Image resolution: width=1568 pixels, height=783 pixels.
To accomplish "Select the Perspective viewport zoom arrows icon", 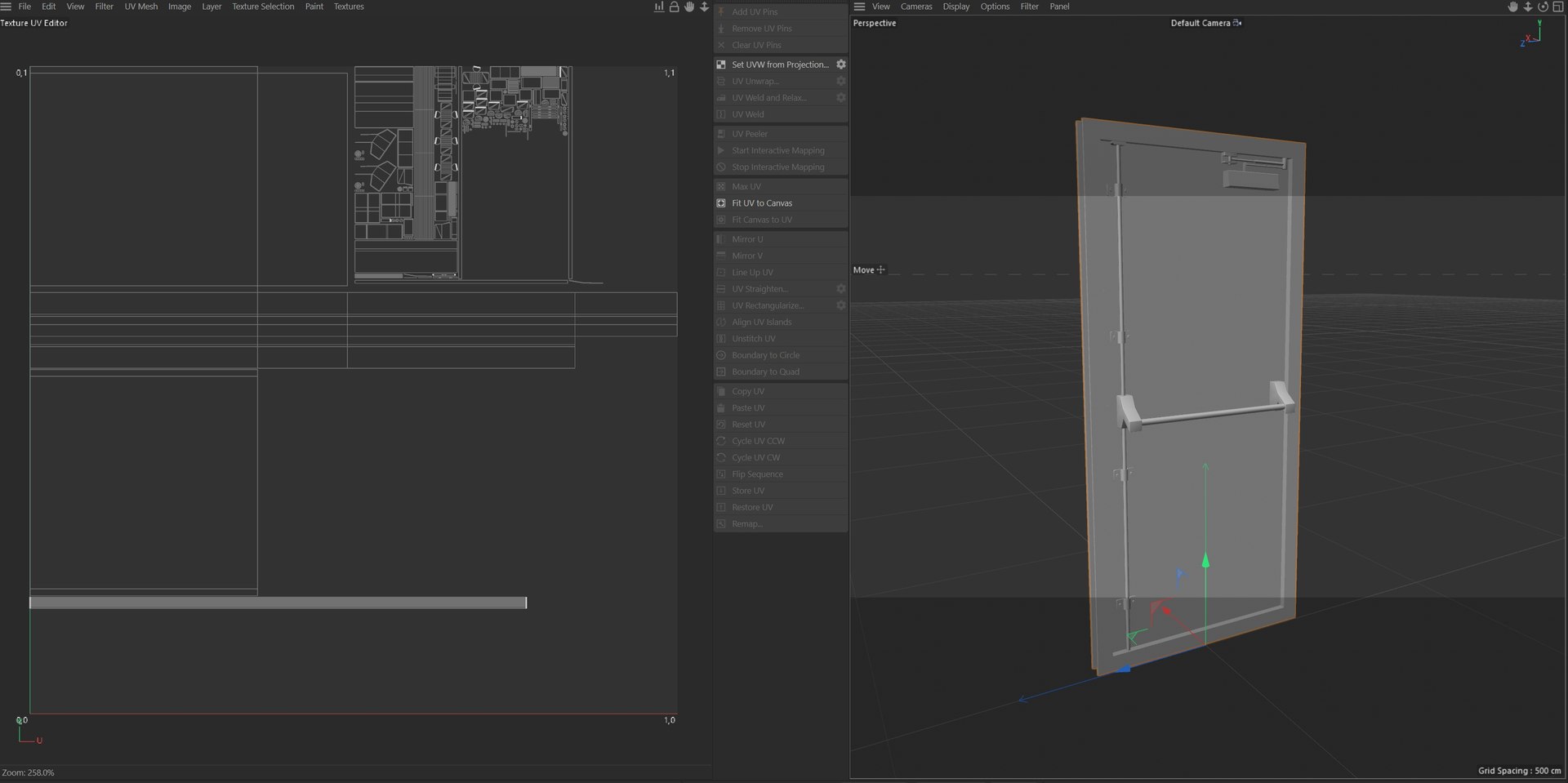I will [x=1527, y=7].
